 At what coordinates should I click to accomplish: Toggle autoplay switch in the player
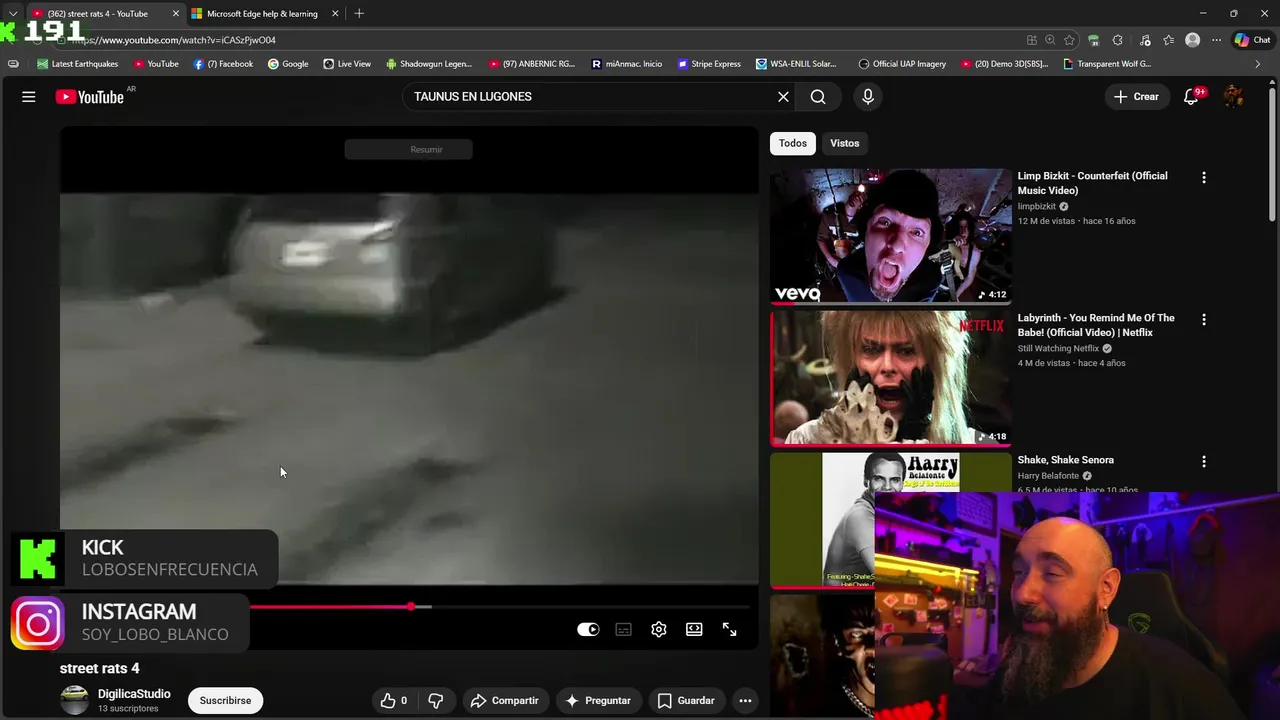tap(588, 629)
